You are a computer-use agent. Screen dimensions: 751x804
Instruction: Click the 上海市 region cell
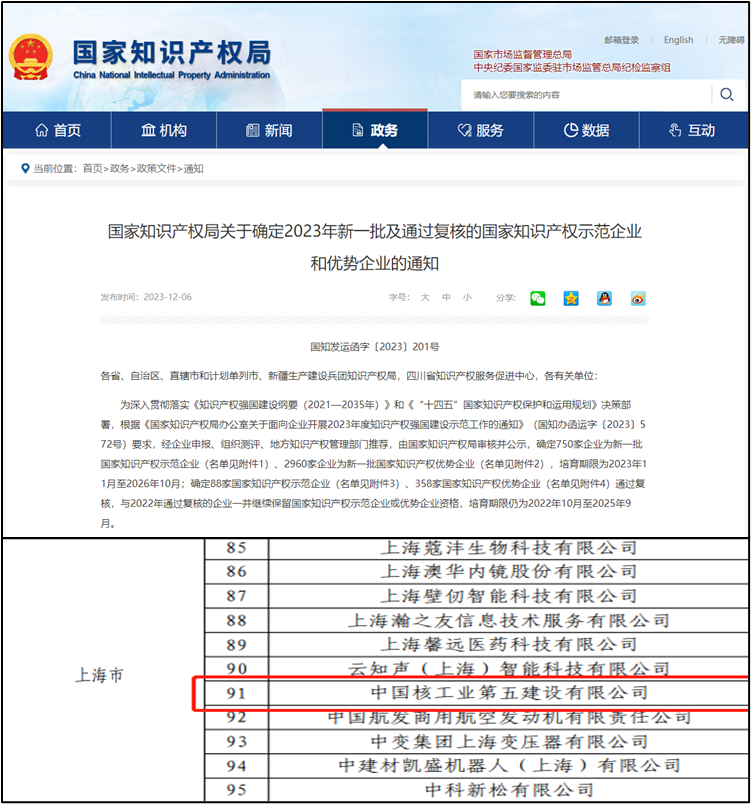pyautogui.click(x=104, y=670)
